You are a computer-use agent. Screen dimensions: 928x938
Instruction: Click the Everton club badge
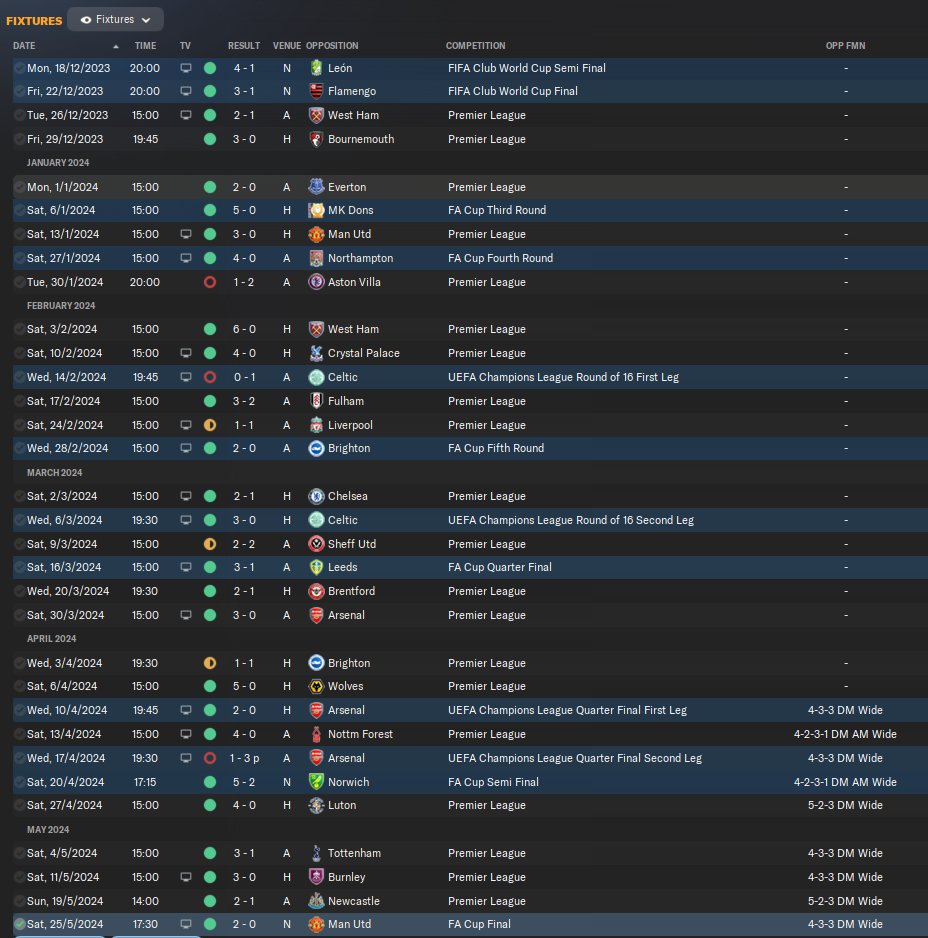pyautogui.click(x=316, y=187)
